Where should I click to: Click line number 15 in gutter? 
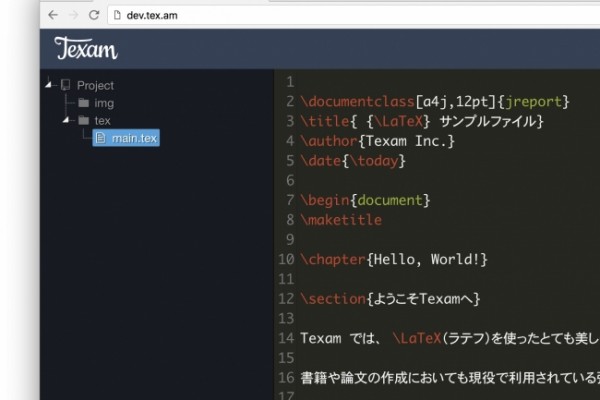coord(286,358)
